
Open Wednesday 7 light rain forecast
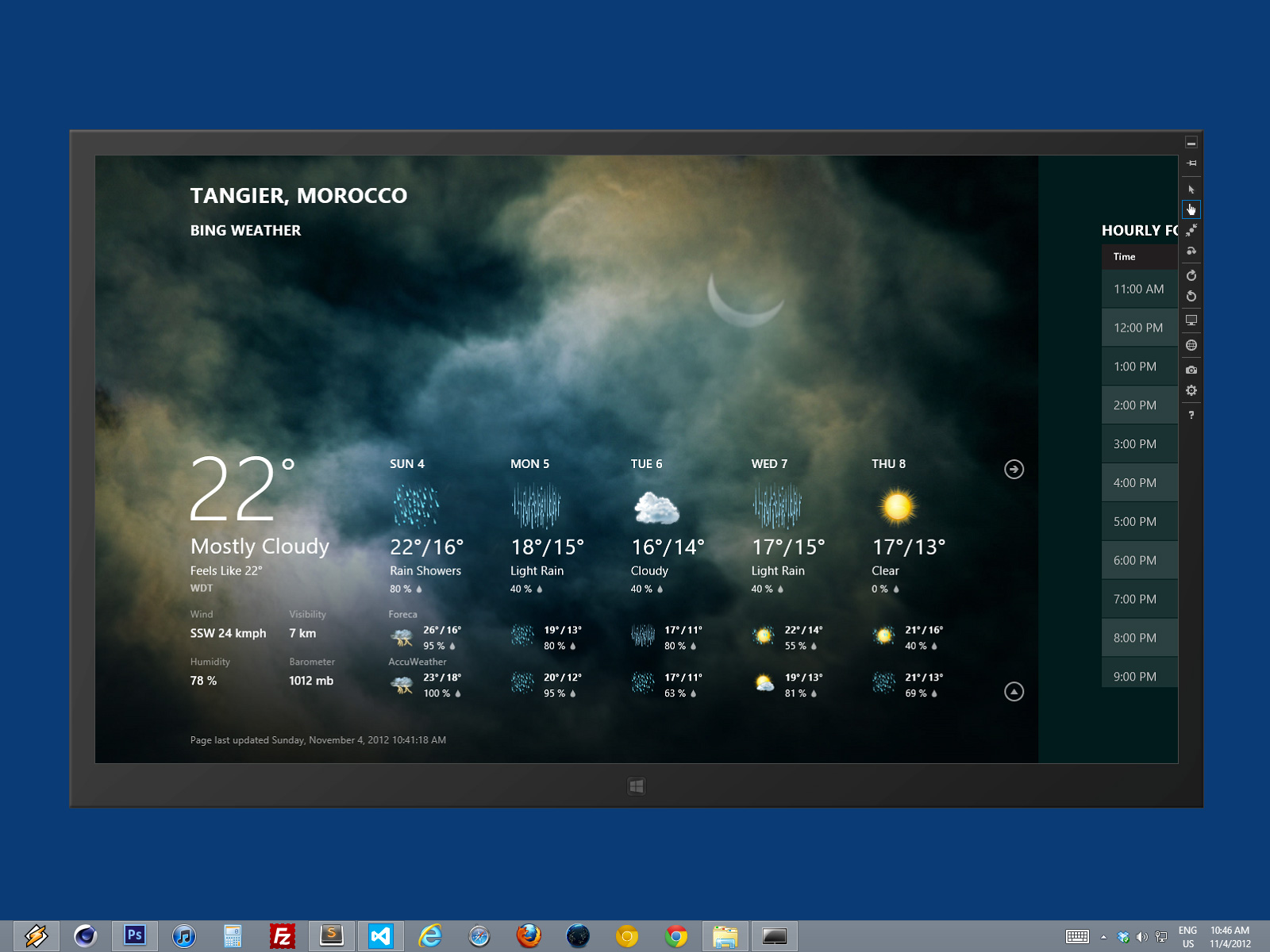[788, 525]
